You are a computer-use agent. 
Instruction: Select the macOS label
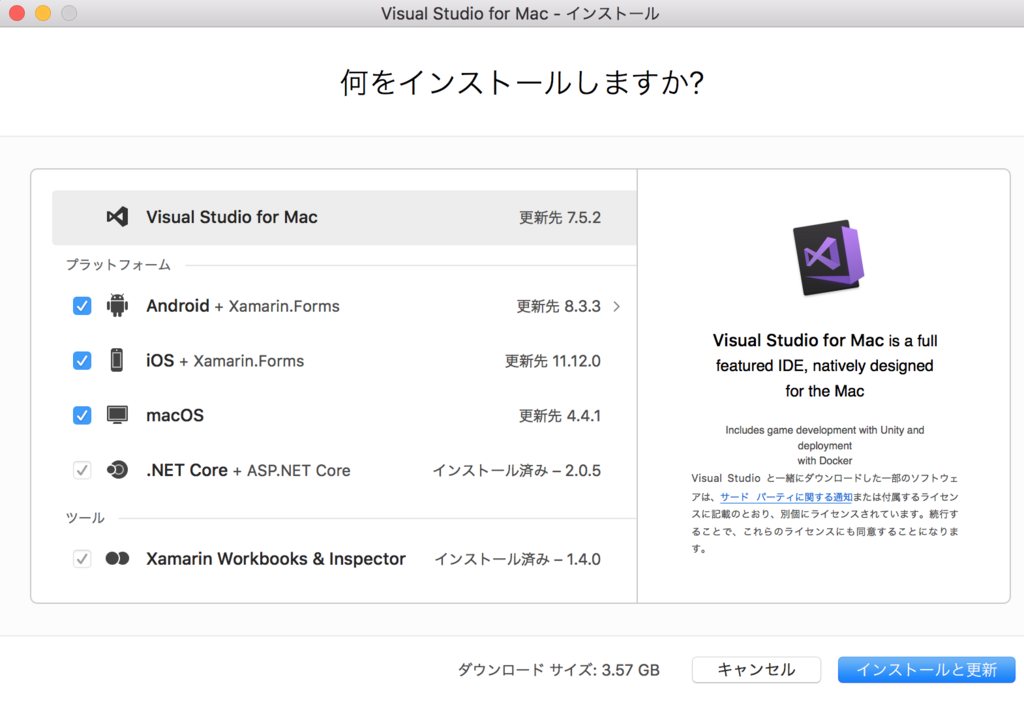tap(175, 416)
